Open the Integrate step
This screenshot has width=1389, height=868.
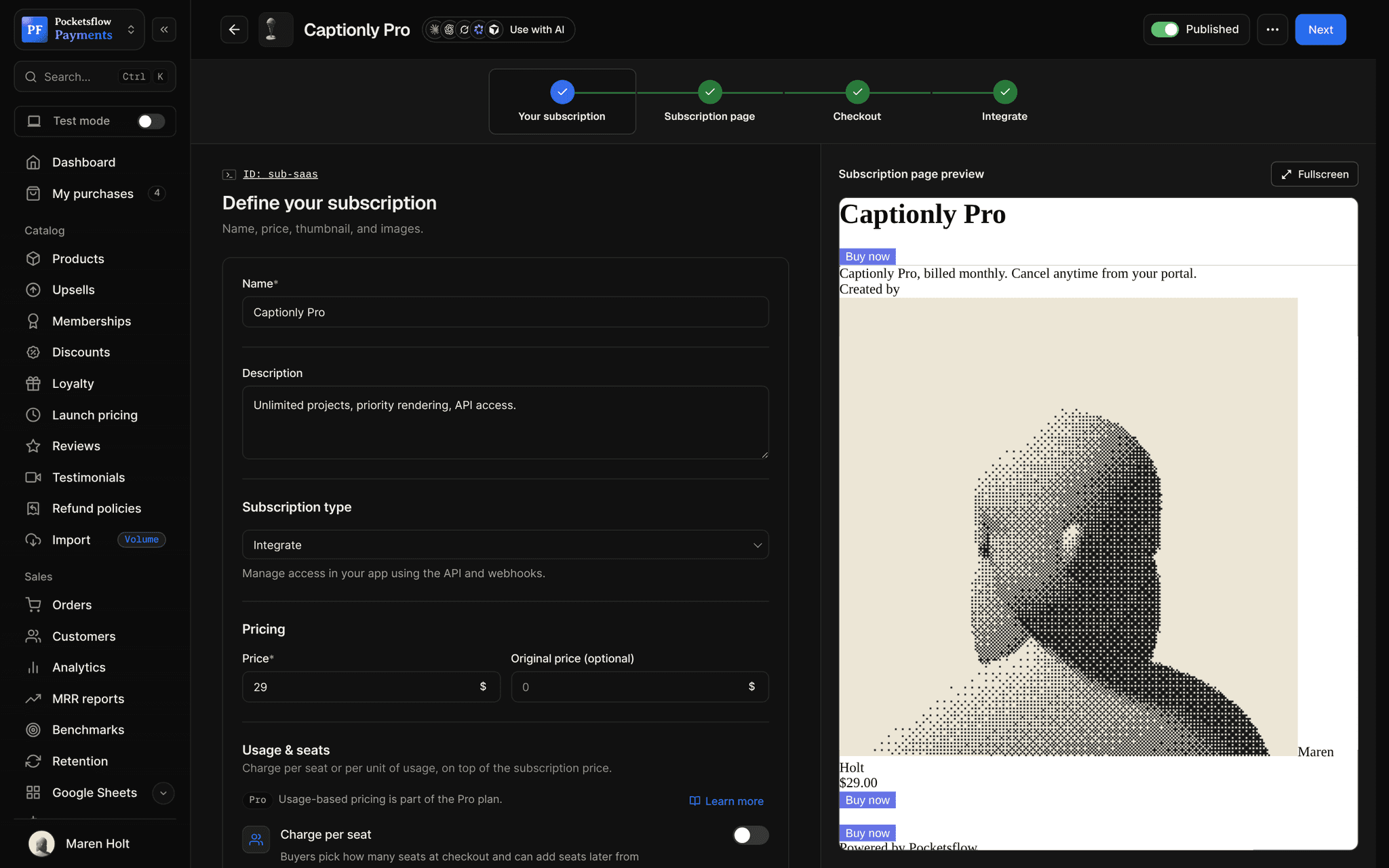click(1004, 102)
